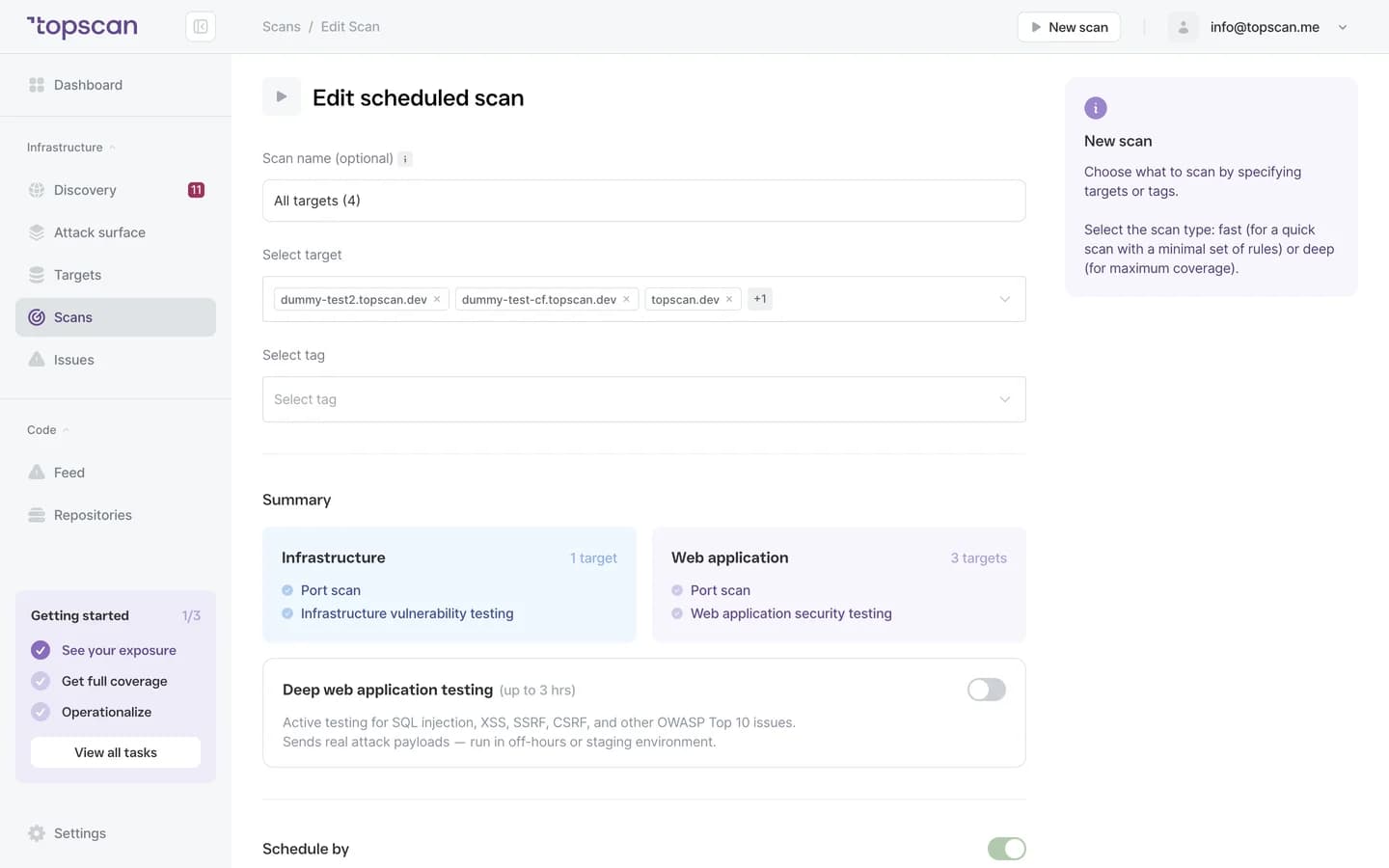Open the Scans section
Viewport: 1389px width, 868px height.
pyautogui.click(x=116, y=317)
